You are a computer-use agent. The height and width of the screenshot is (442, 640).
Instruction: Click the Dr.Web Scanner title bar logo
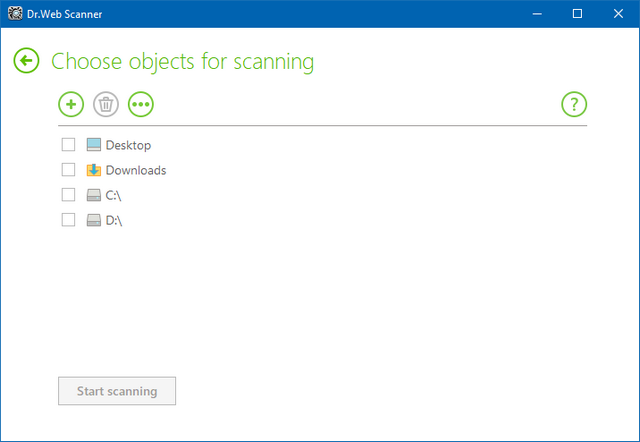coord(13,14)
